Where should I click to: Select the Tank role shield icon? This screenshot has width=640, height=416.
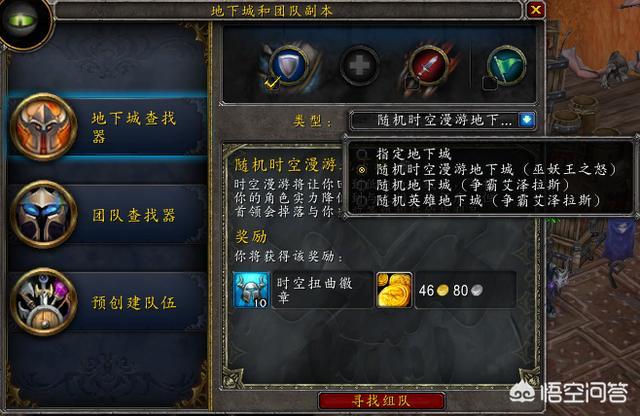(289, 66)
